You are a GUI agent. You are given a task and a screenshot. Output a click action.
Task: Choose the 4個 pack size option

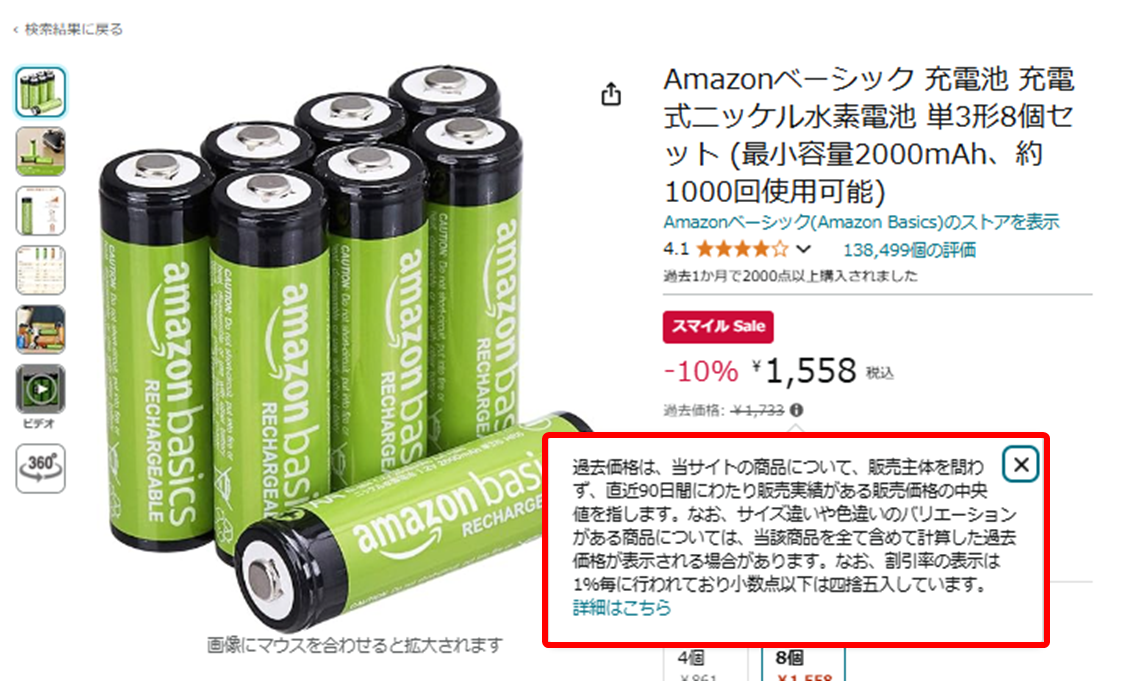(704, 665)
